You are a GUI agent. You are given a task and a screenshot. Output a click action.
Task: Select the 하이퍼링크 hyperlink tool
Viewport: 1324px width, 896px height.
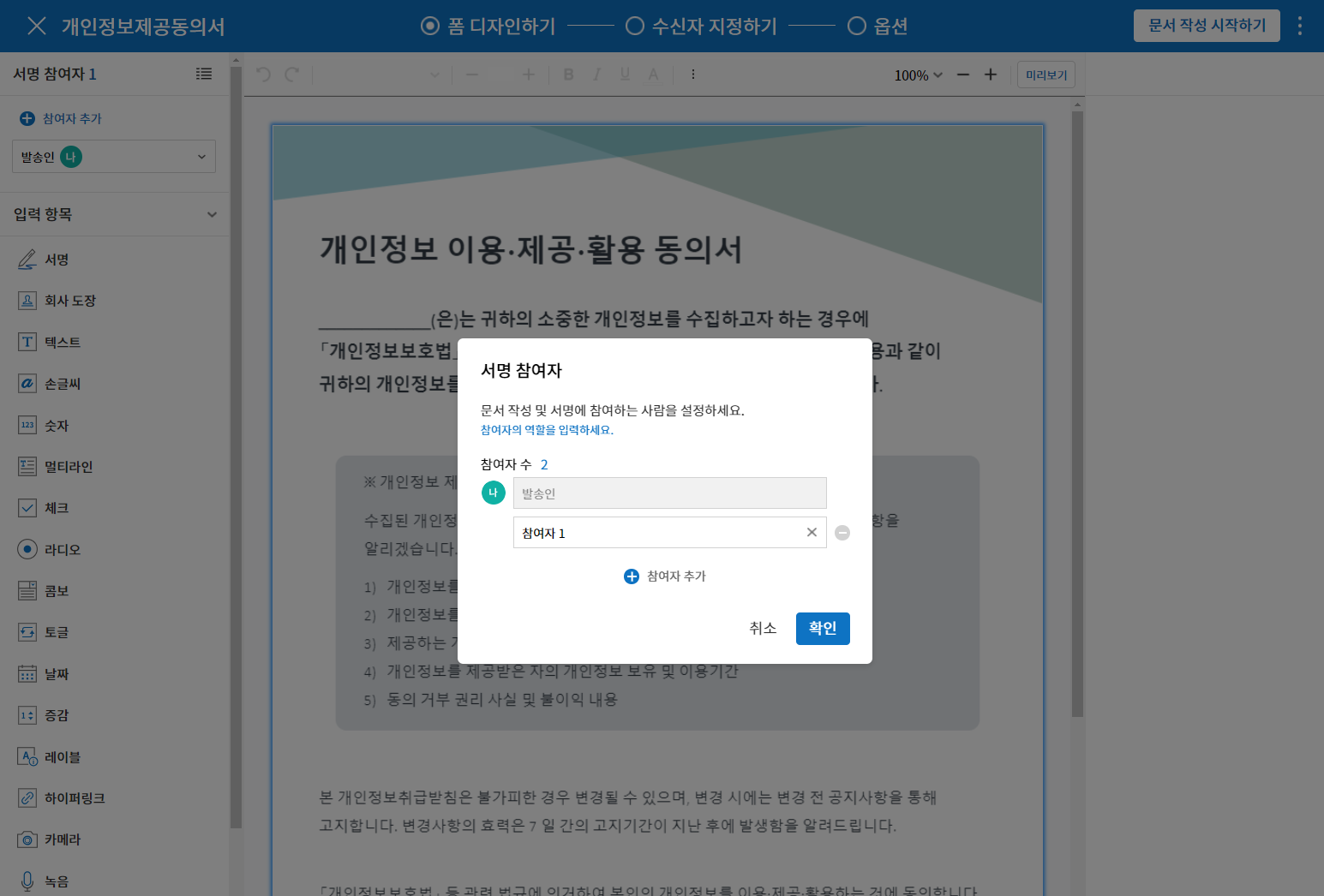click(x=61, y=798)
